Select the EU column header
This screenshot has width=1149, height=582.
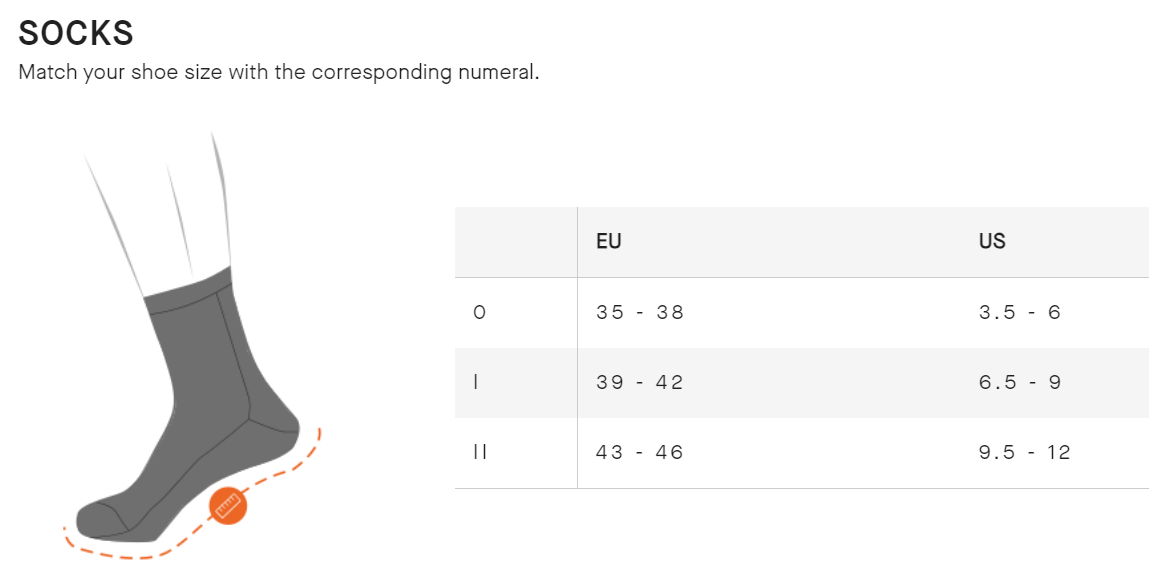coord(608,242)
